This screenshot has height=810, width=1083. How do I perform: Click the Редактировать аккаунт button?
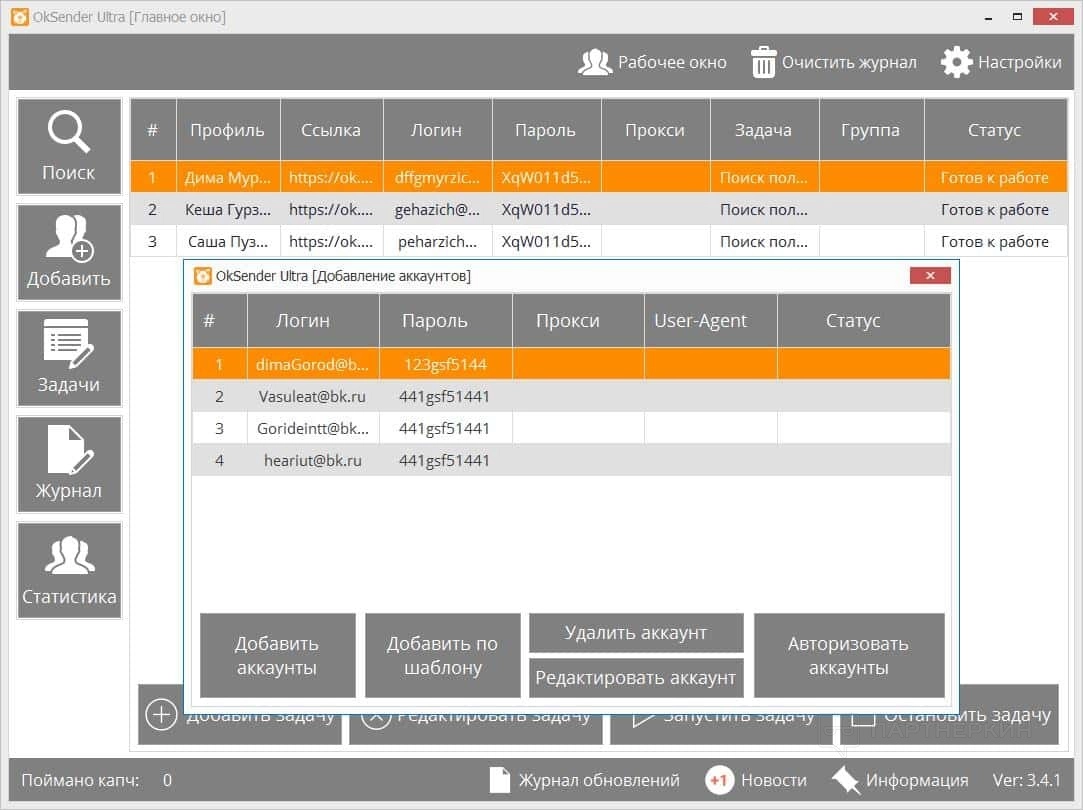(636, 678)
